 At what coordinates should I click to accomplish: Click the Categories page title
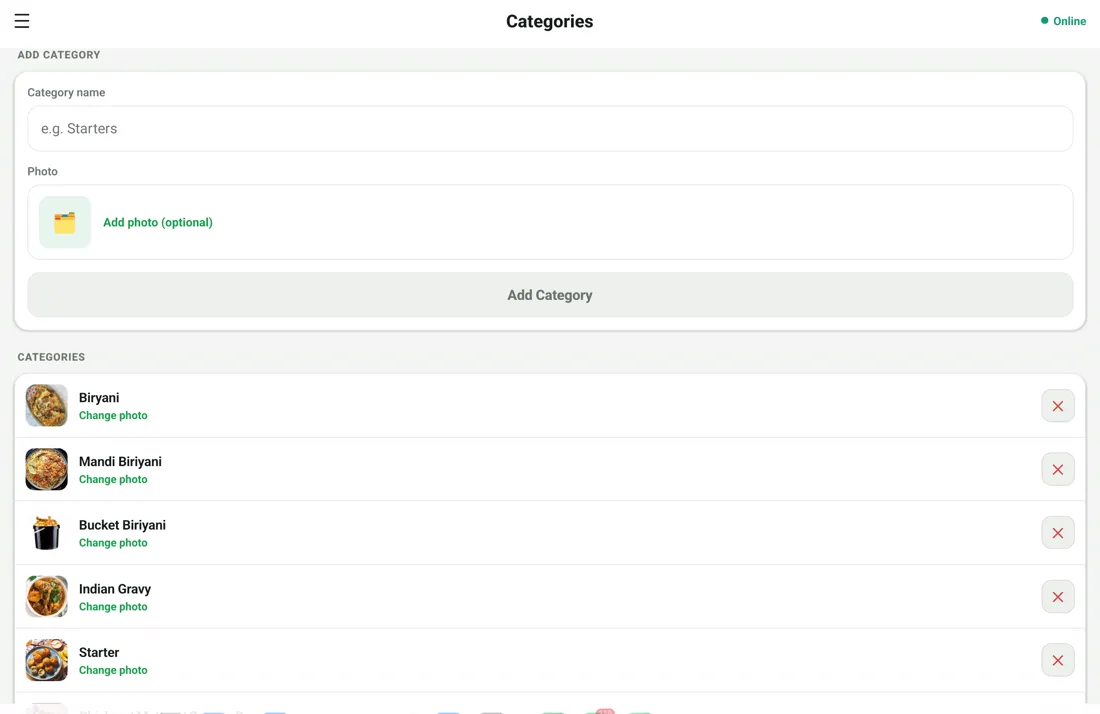click(x=550, y=22)
